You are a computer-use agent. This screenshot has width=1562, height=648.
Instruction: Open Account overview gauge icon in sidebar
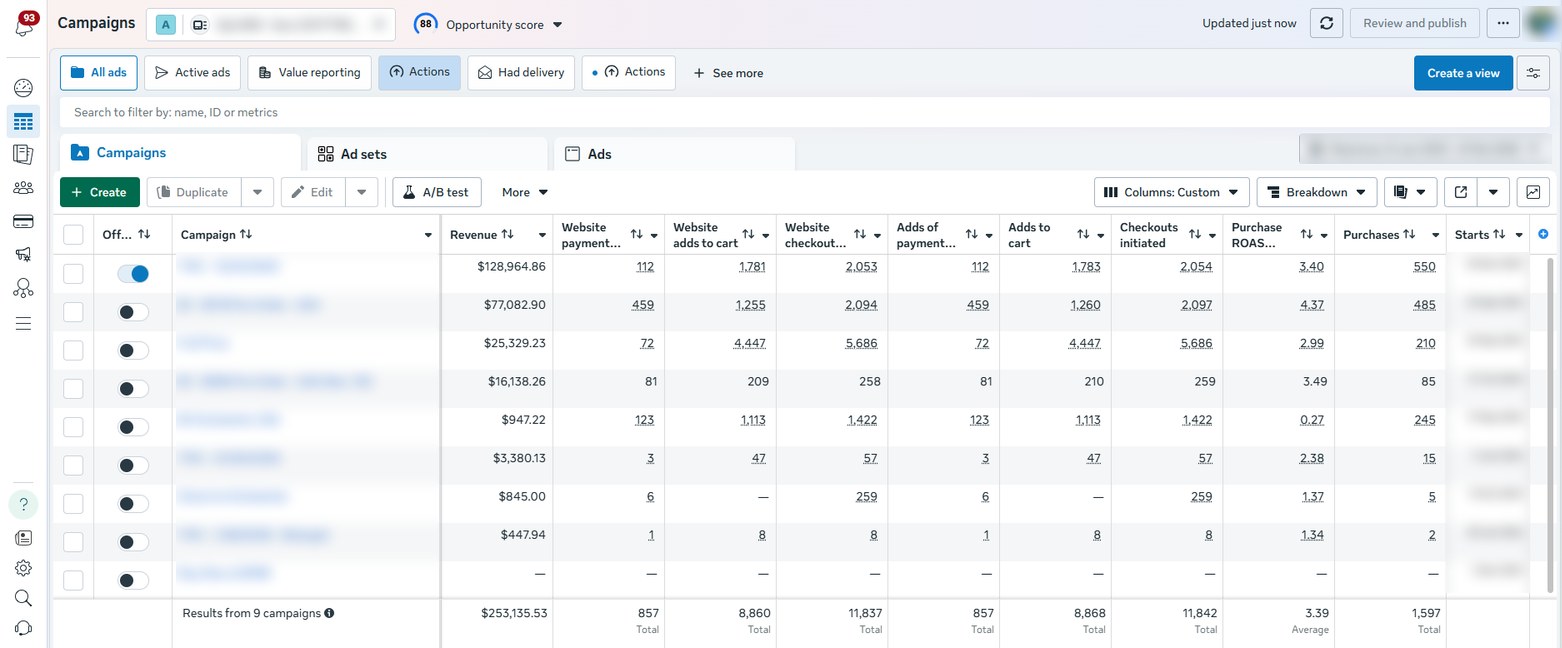[23, 88]
